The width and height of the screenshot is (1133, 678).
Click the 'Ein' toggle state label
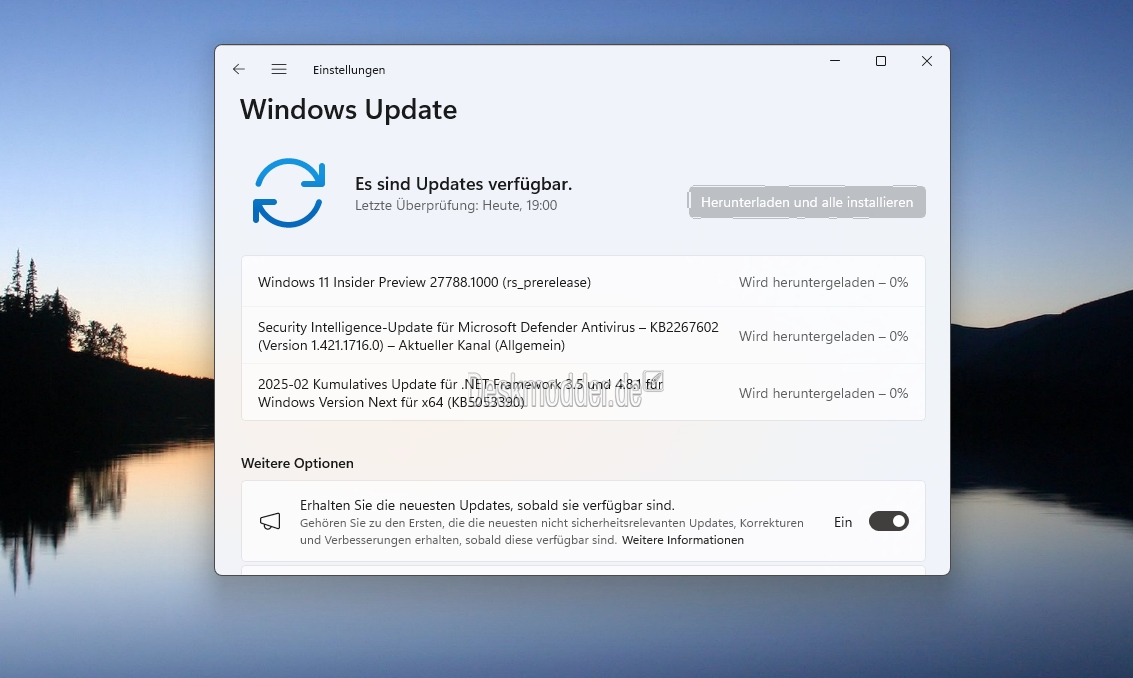pos(843,522)
